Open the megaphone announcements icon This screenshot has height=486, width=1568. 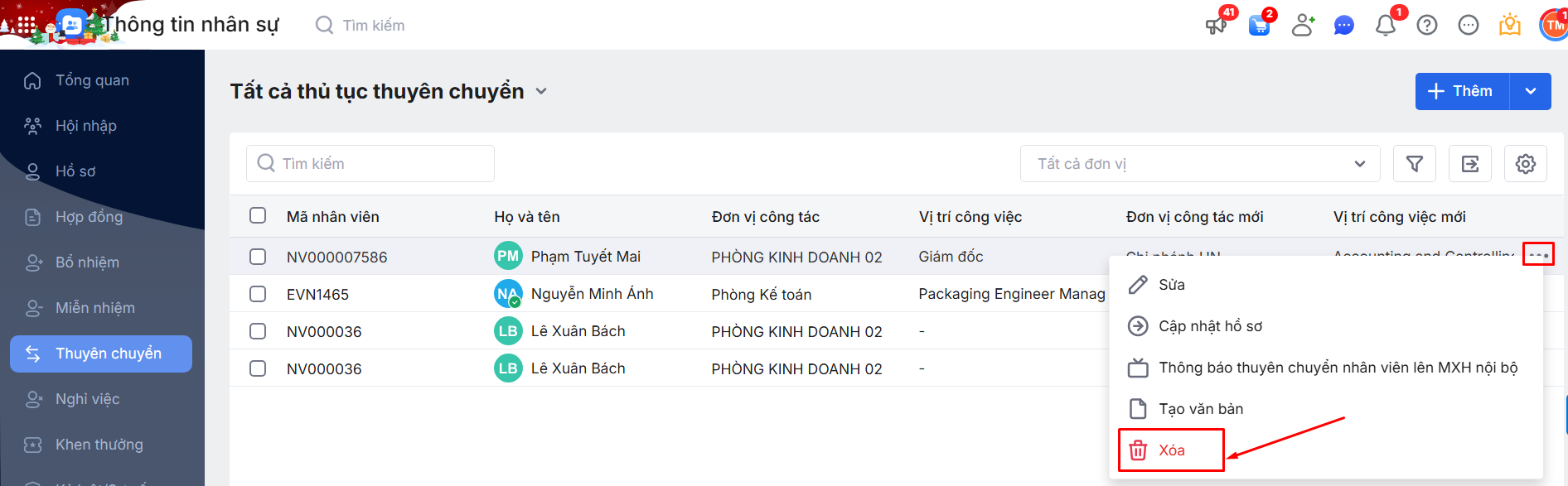click(x=1216, y=26)
